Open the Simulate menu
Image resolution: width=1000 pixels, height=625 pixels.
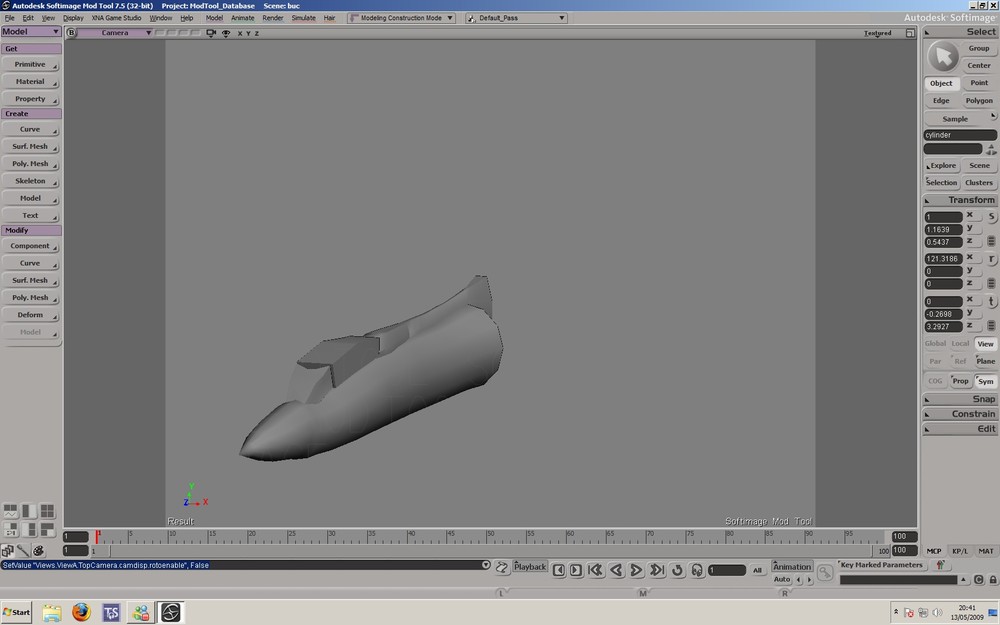[x=304, y=18]
